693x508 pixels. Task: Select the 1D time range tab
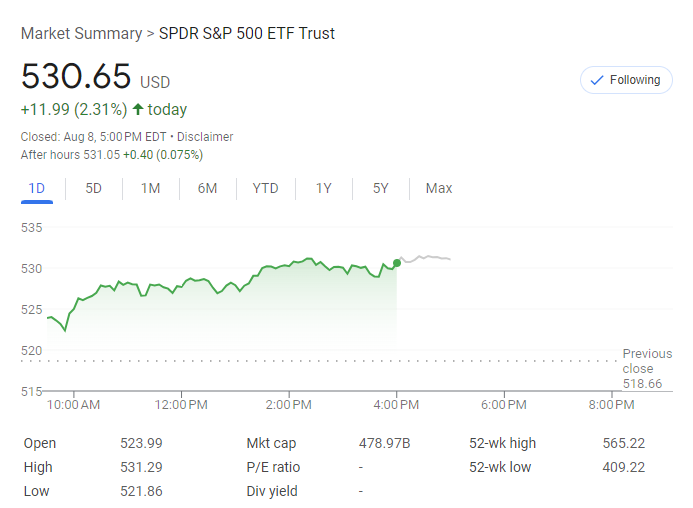(37, 188)
